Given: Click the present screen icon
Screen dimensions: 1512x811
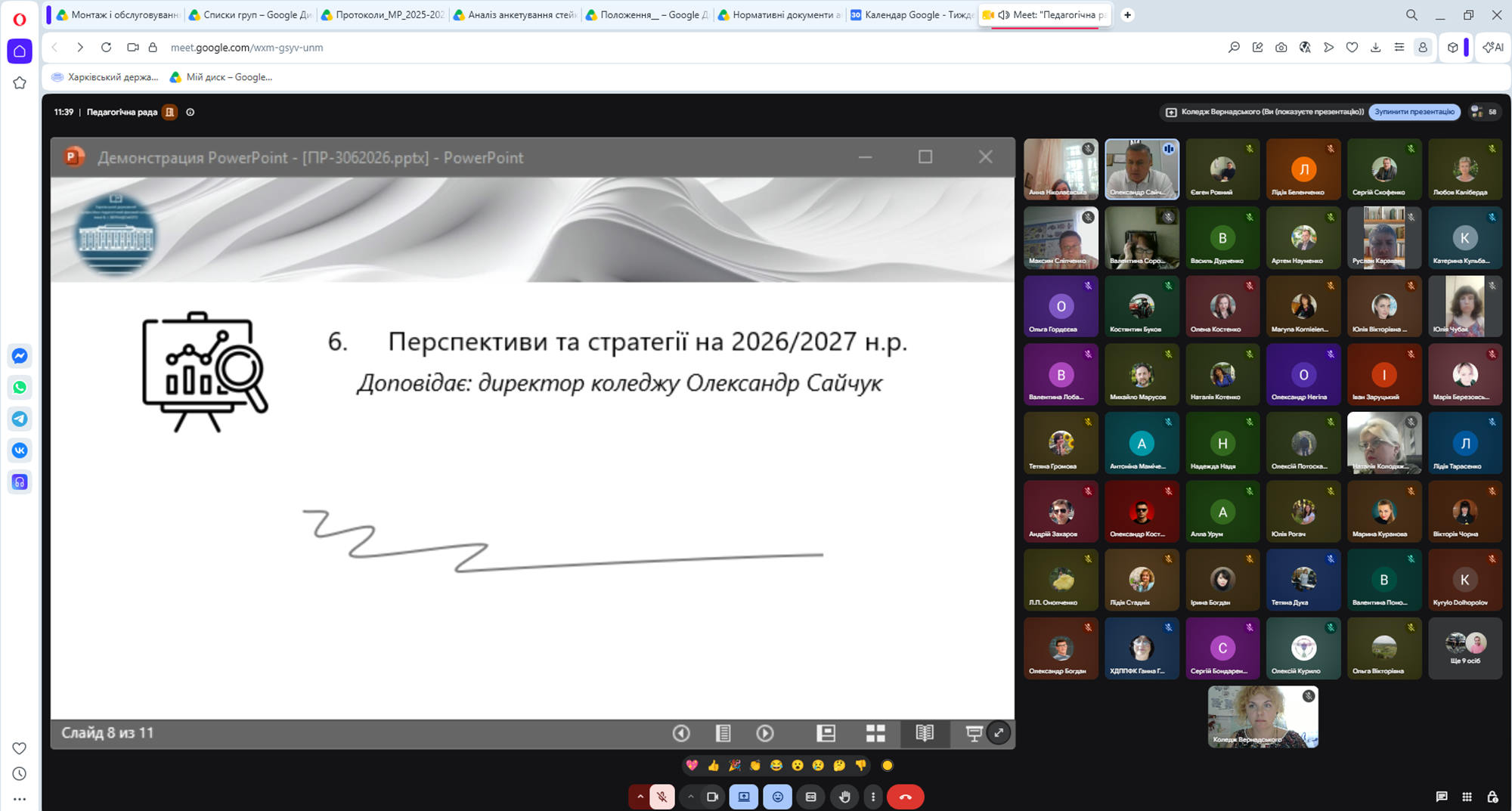Looking at the screenshot, I should pyautogui.click(x=744, y=797).
